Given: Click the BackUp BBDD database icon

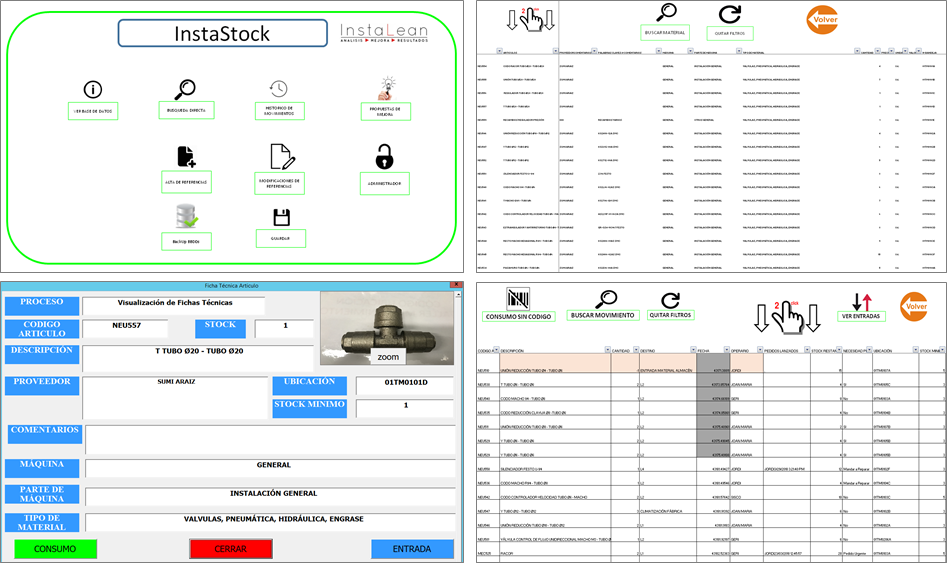Looking at the screenshot, I should coord(185,217).
